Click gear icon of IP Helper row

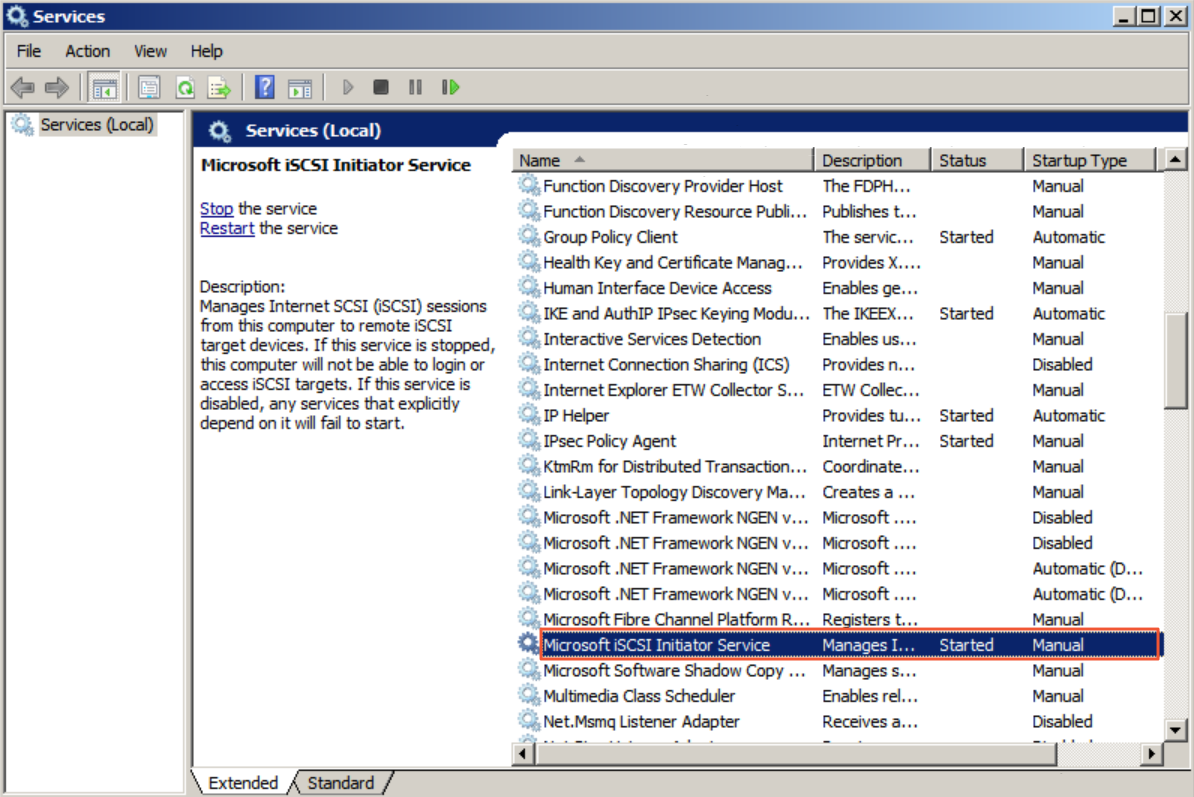(528, 415)
